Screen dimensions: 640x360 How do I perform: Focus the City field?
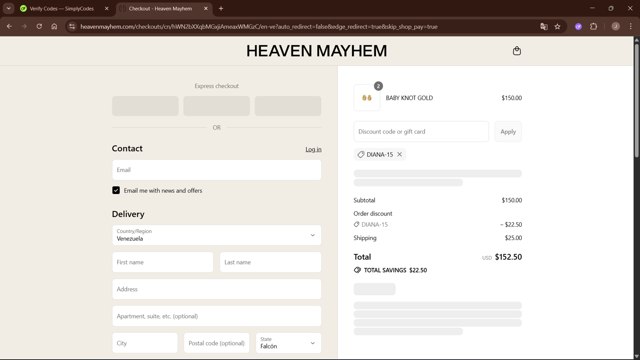tap(145, 343)
